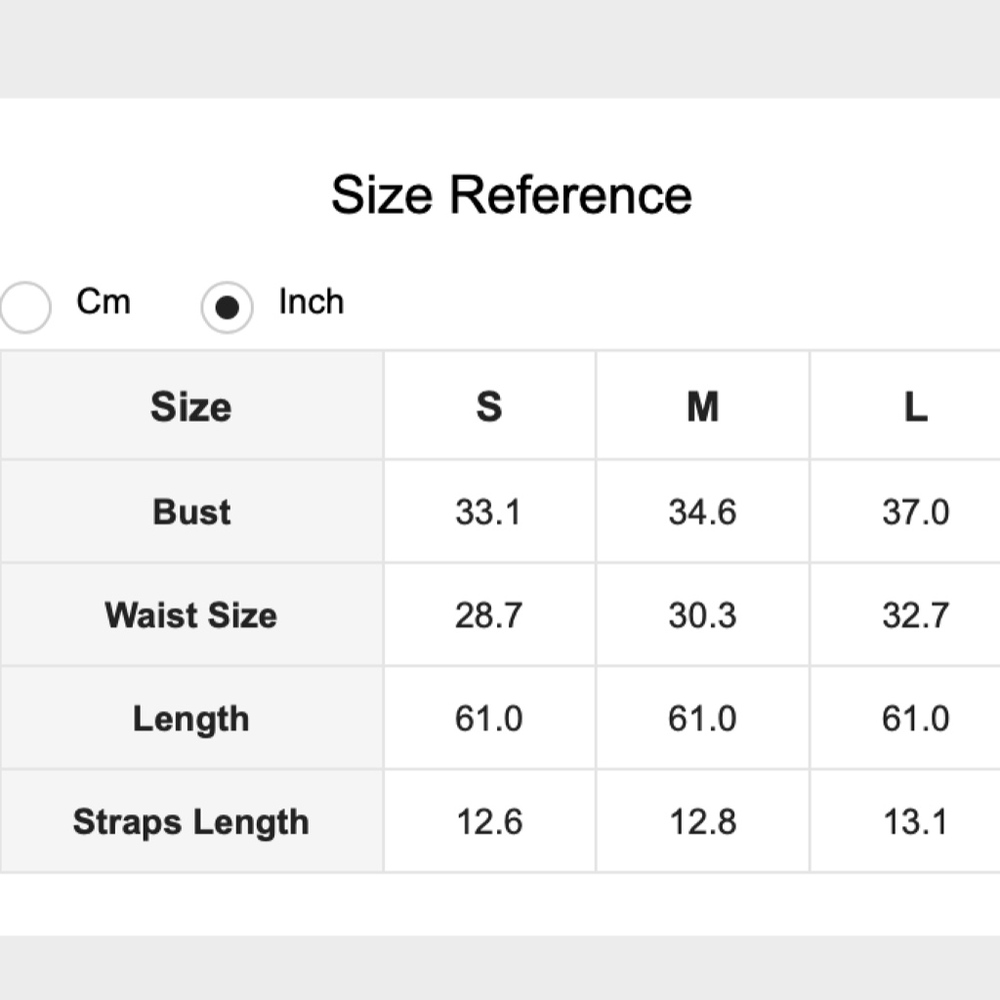Select the Cm unit radio button
Image resolution: width=1000 pixels, height=1000 pixels.
coord(24,307)
